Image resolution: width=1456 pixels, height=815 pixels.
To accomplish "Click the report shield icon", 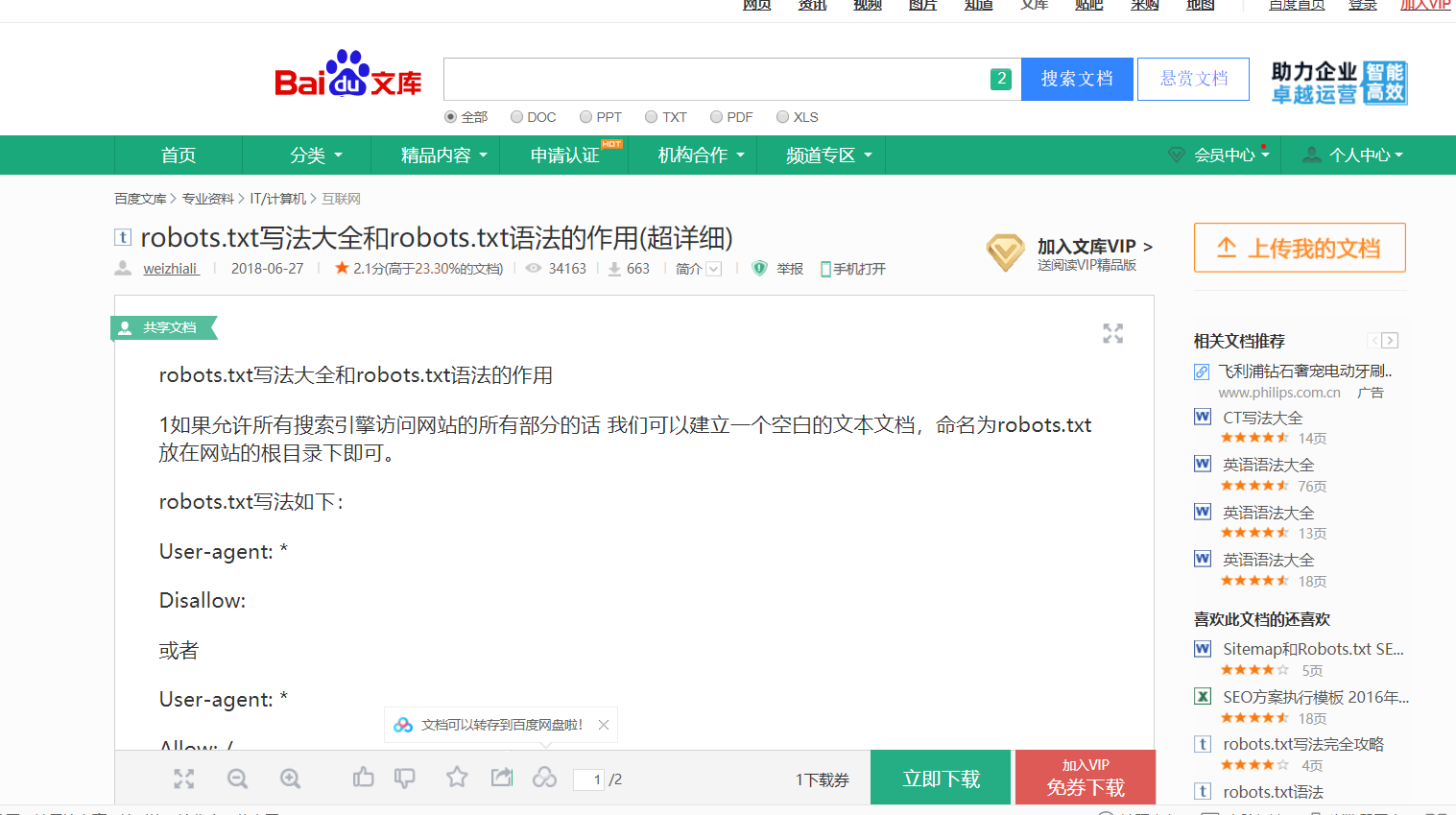I will point(759,269).
